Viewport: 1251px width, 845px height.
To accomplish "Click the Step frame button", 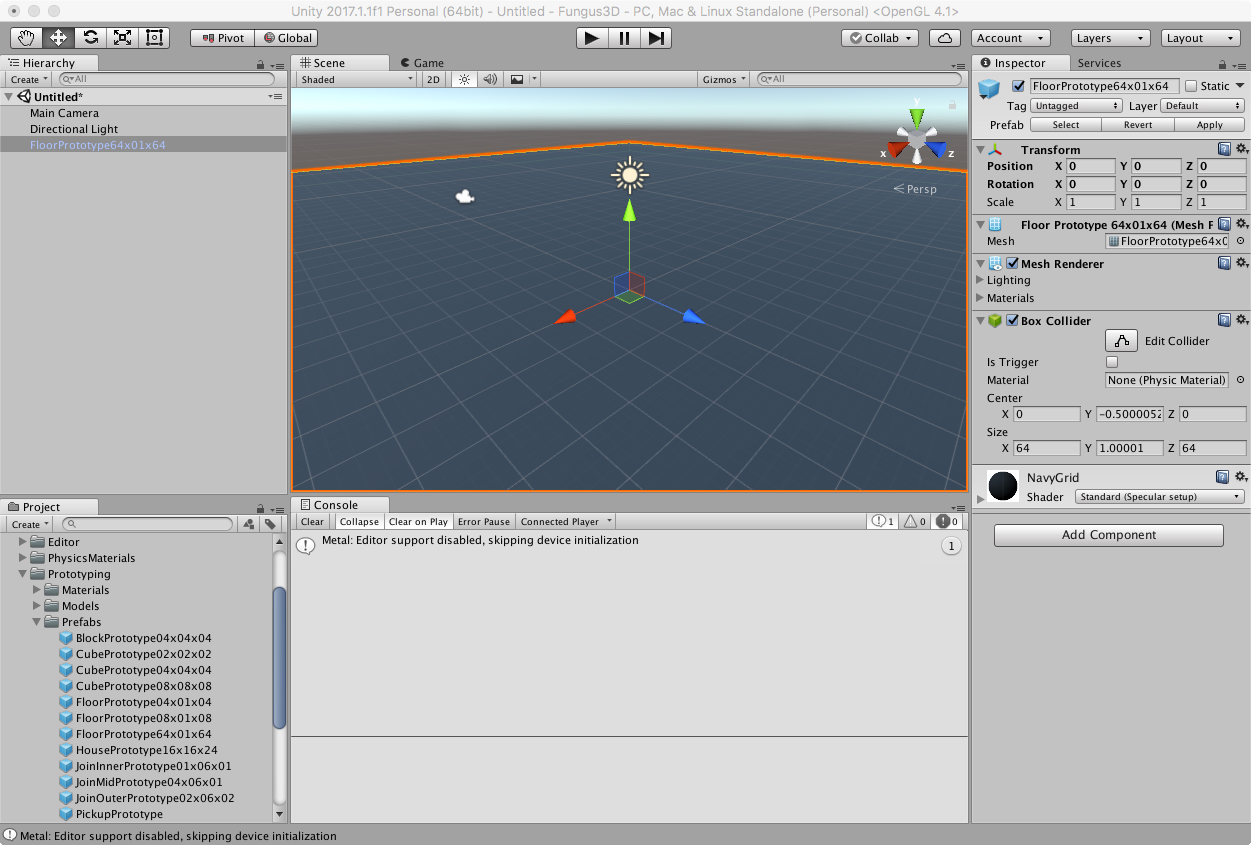I will [656, 38].
